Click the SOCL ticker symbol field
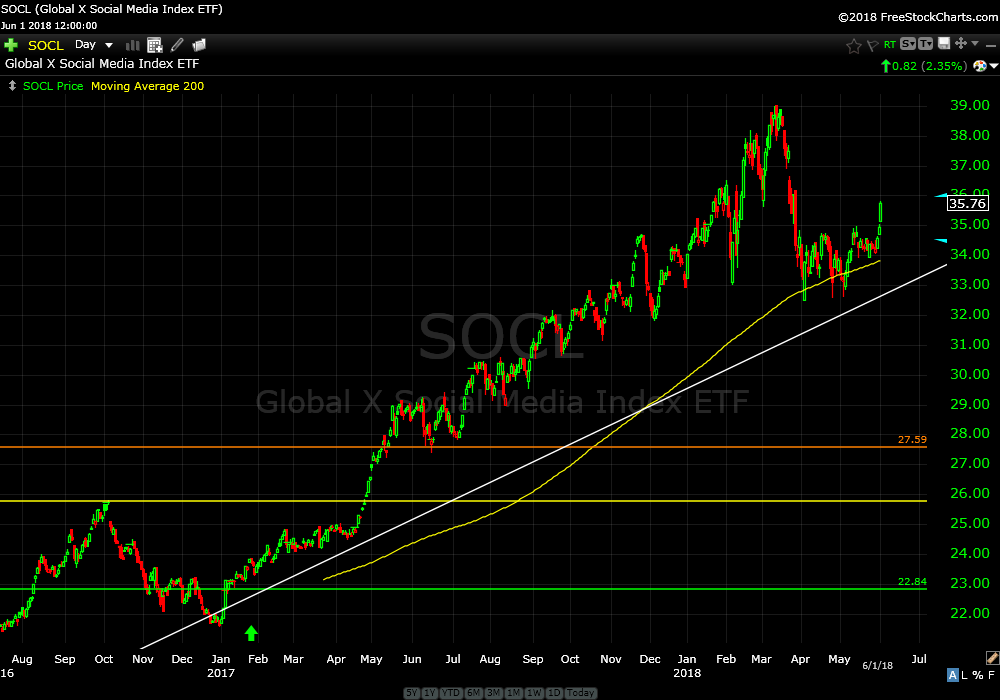The width and height of the screenshot is (1000, 700). 46,45
